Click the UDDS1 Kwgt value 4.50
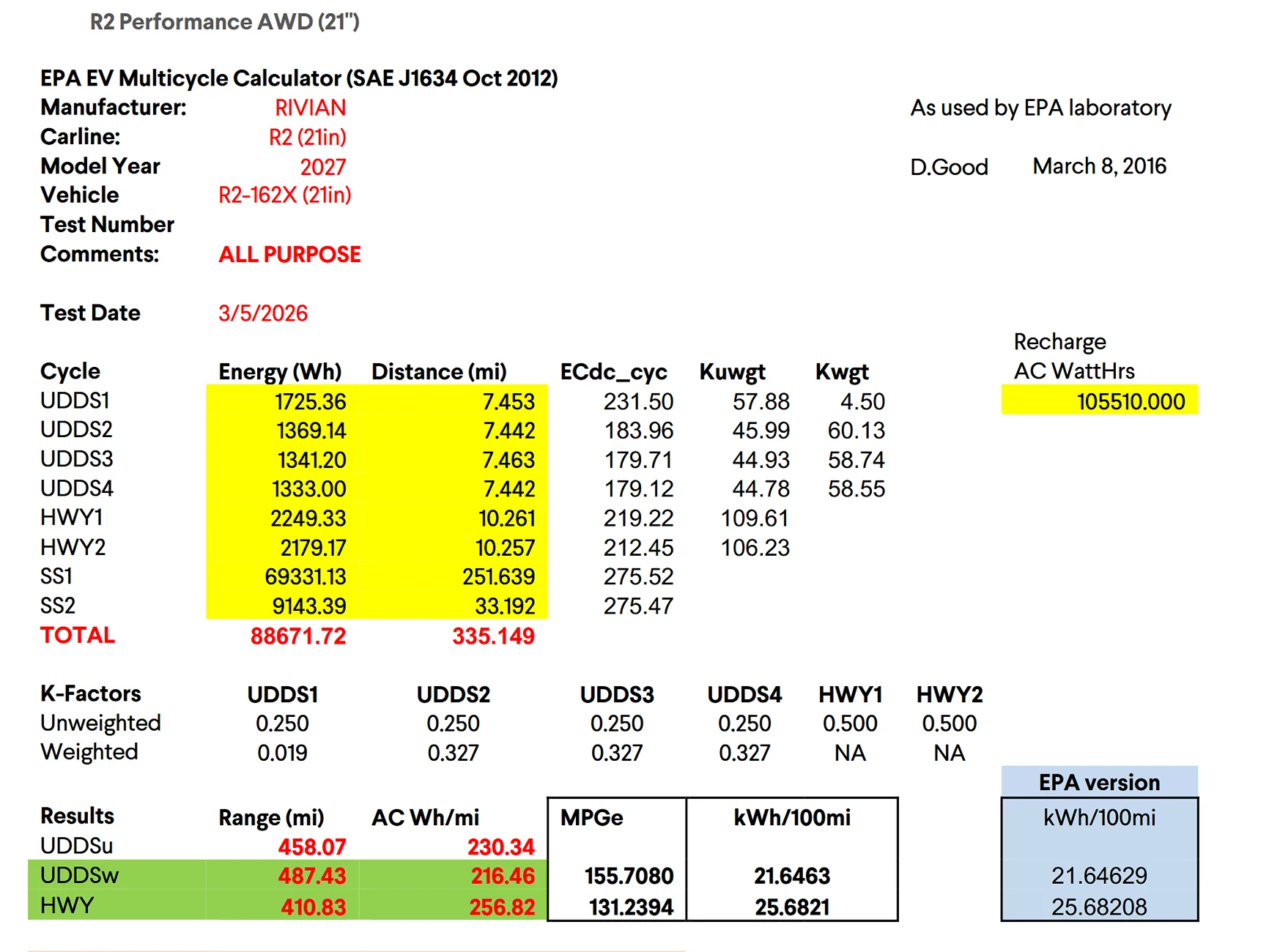1269x952 pixels. pos(862,401)
